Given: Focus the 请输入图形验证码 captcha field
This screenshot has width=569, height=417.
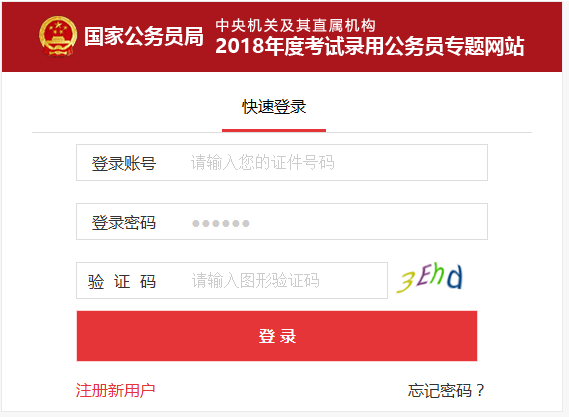Looking at the screenshot, I should tap(232, 281).
